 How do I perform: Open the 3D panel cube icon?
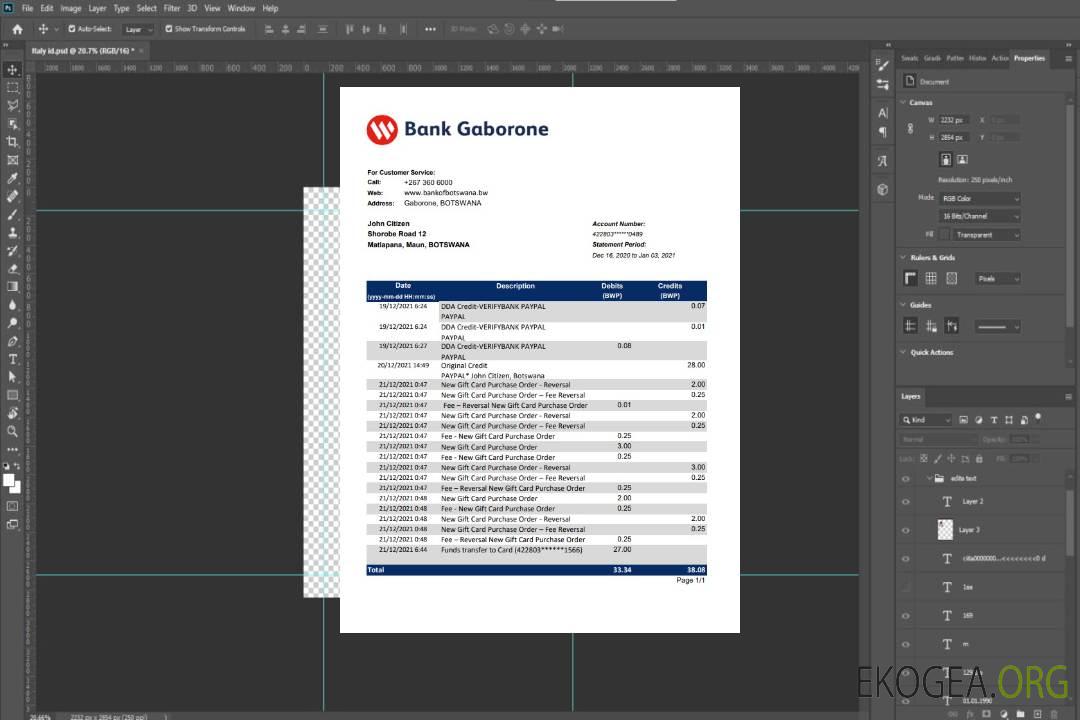click(x=883, y=189)
